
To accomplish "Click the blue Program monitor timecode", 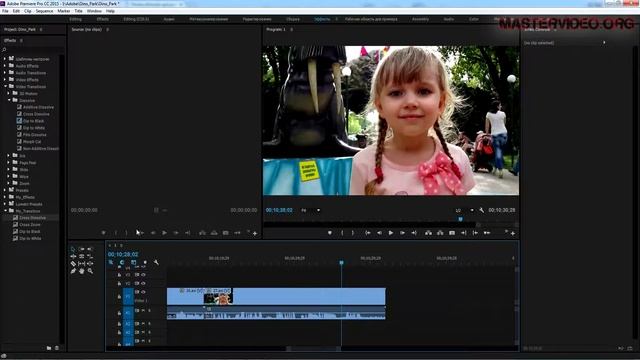I will click(x=279, y=210).
